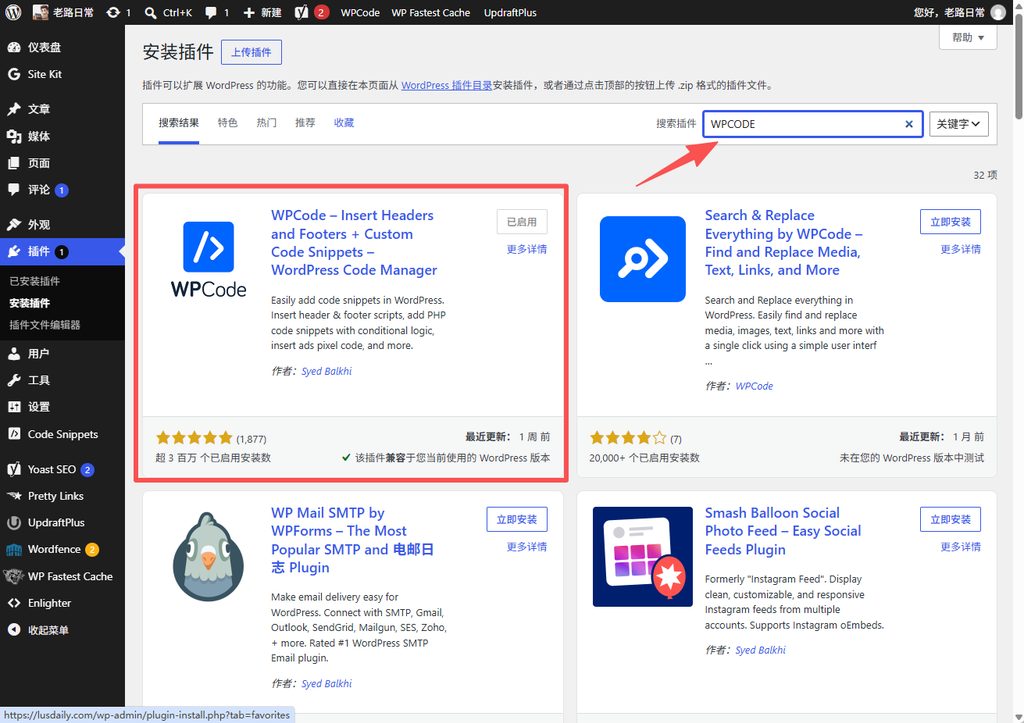Install Search & Replace Everything plugin
This screenshot has width=1024, height=723.
950,222
